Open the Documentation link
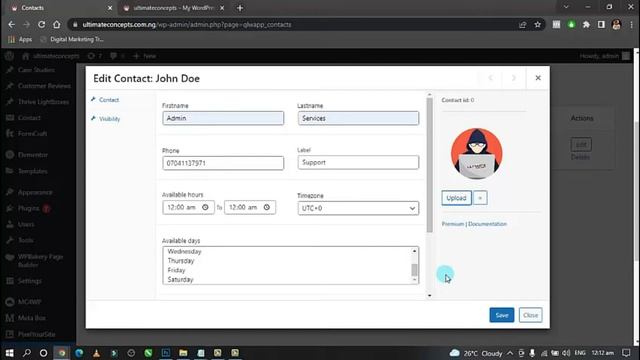 point(487,224)
